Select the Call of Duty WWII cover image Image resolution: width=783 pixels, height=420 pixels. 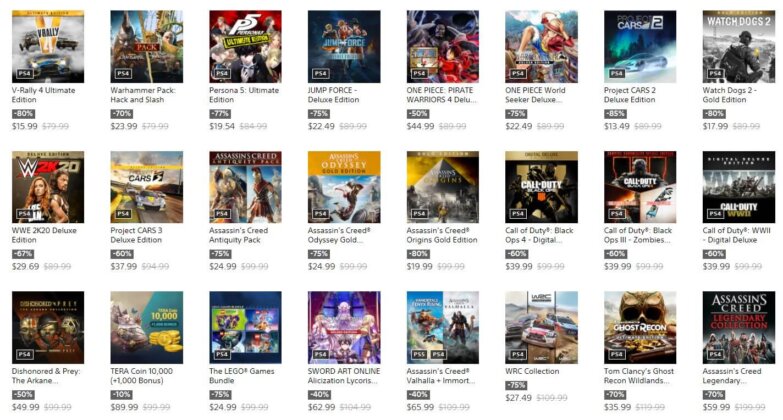point(739,187)
